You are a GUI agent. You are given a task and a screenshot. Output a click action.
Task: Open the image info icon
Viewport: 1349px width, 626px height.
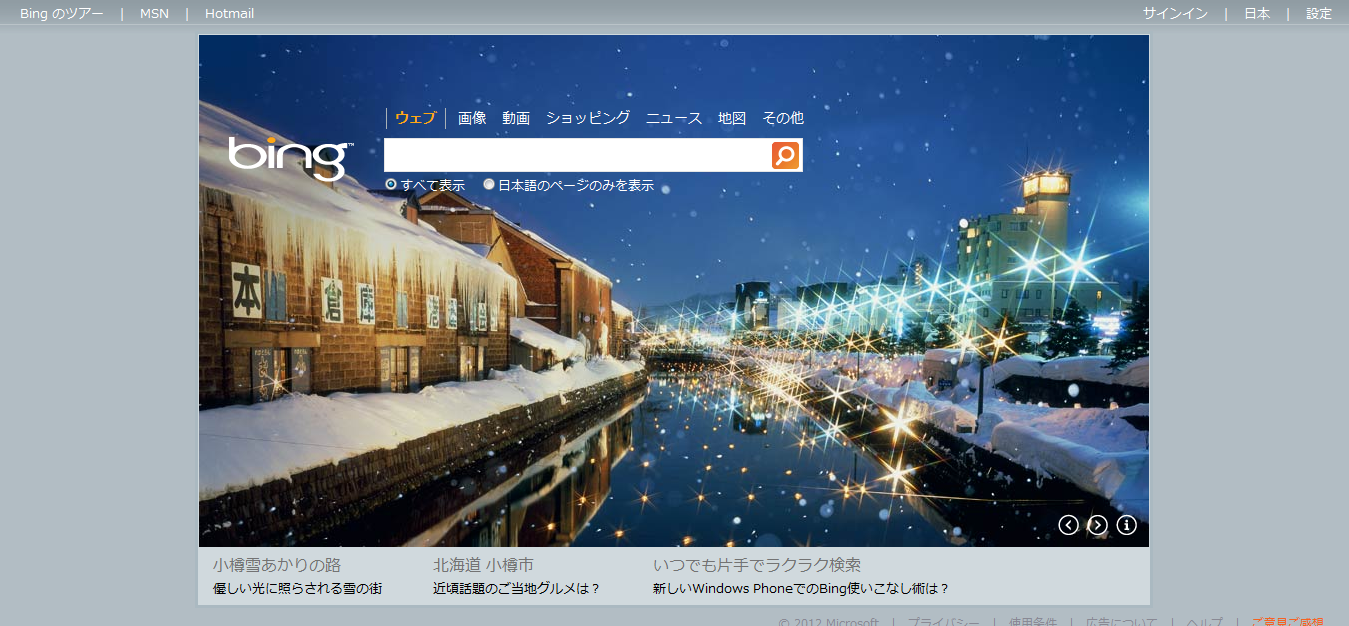1126,525
